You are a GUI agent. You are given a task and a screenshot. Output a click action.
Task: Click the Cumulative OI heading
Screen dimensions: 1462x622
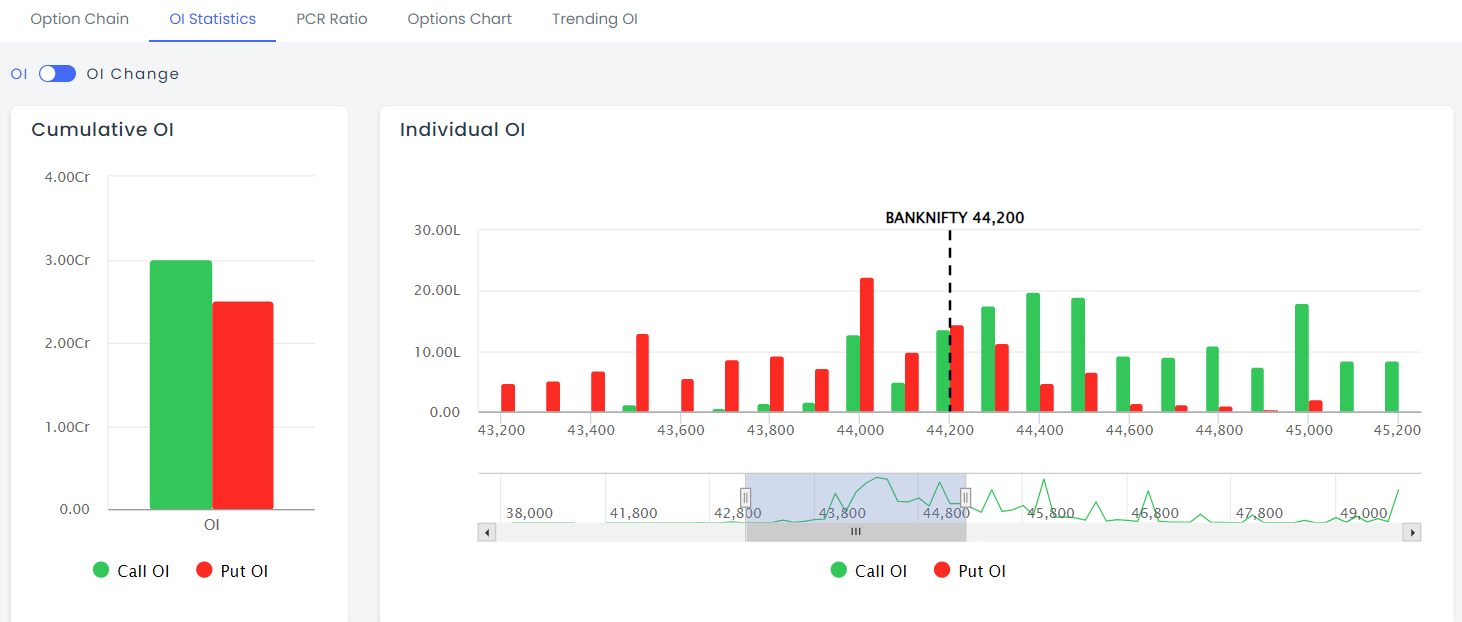103,130
